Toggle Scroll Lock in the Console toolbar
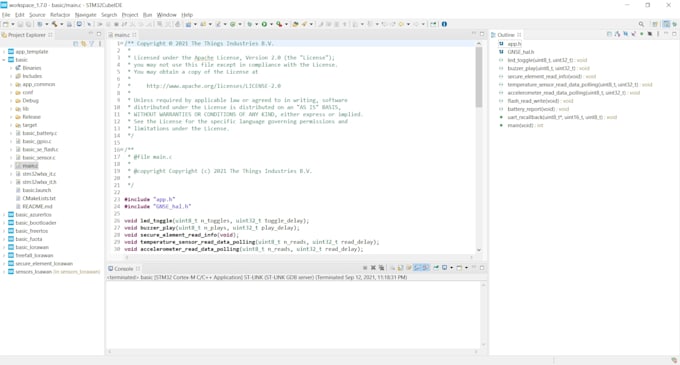Viewport: 680px width, 365px height. pos(400,268)
